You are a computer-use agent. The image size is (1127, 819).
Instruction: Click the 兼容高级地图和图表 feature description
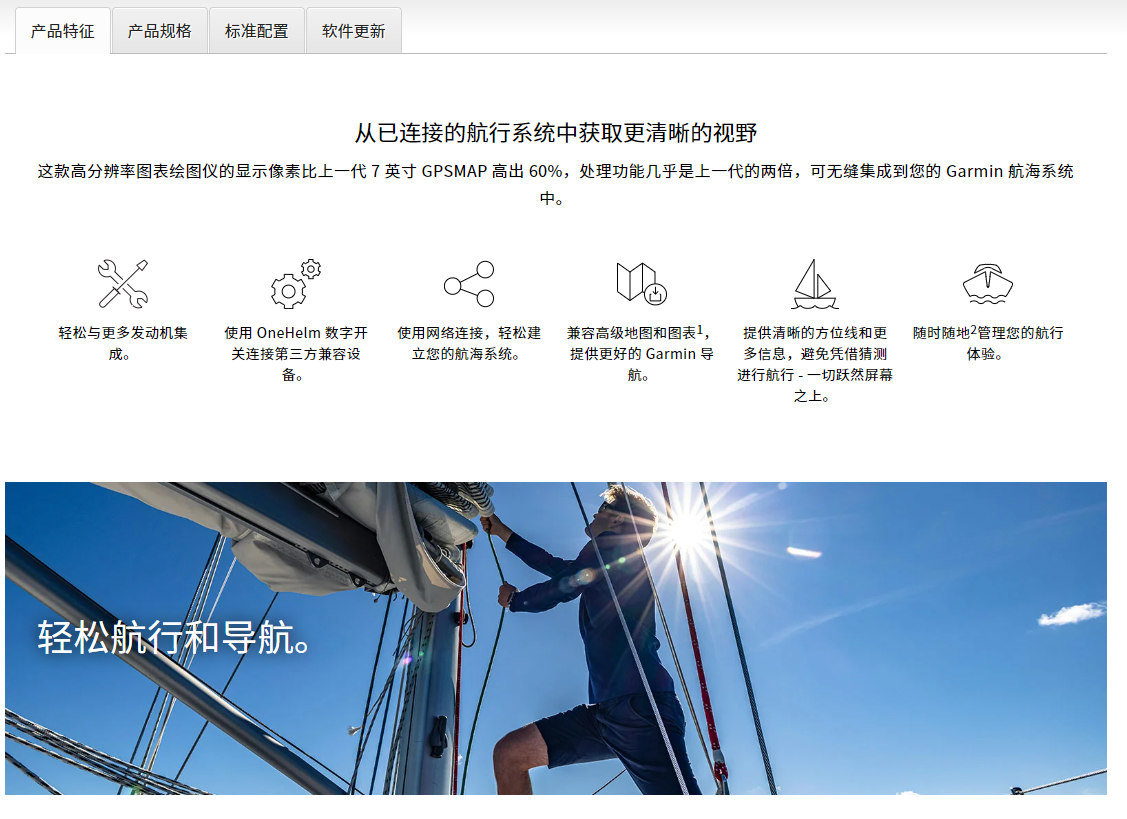tap(640, 354)
